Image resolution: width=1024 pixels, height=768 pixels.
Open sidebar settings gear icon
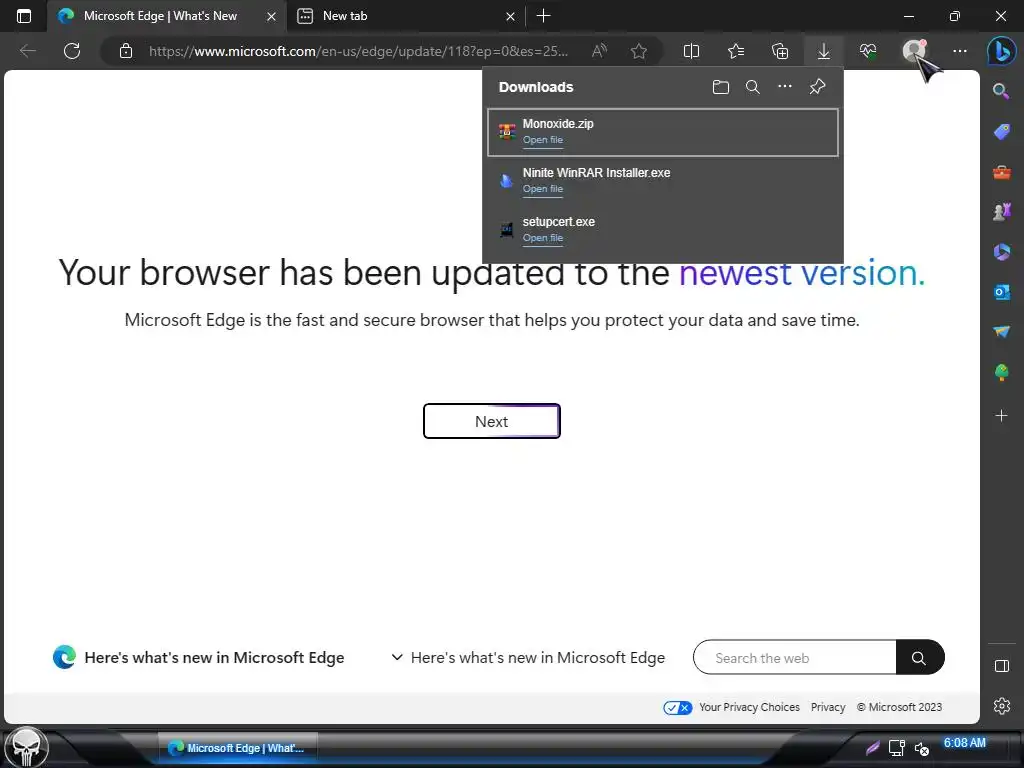pos(1001,706)
